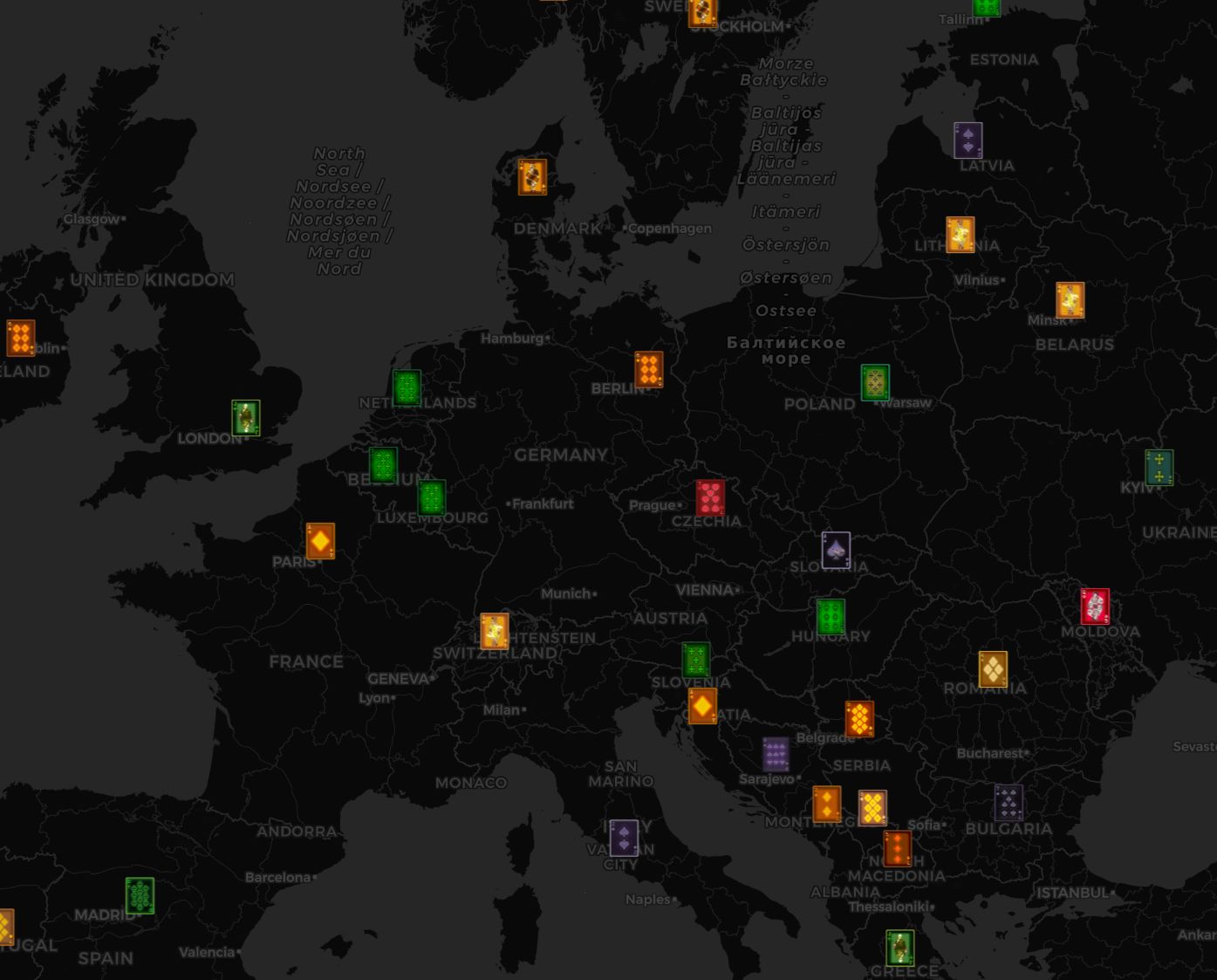Image resolution: width=1217 pixels, height=980 pixels.
Task: Select the orange card near Stockholm
Action: click(702, 11)
